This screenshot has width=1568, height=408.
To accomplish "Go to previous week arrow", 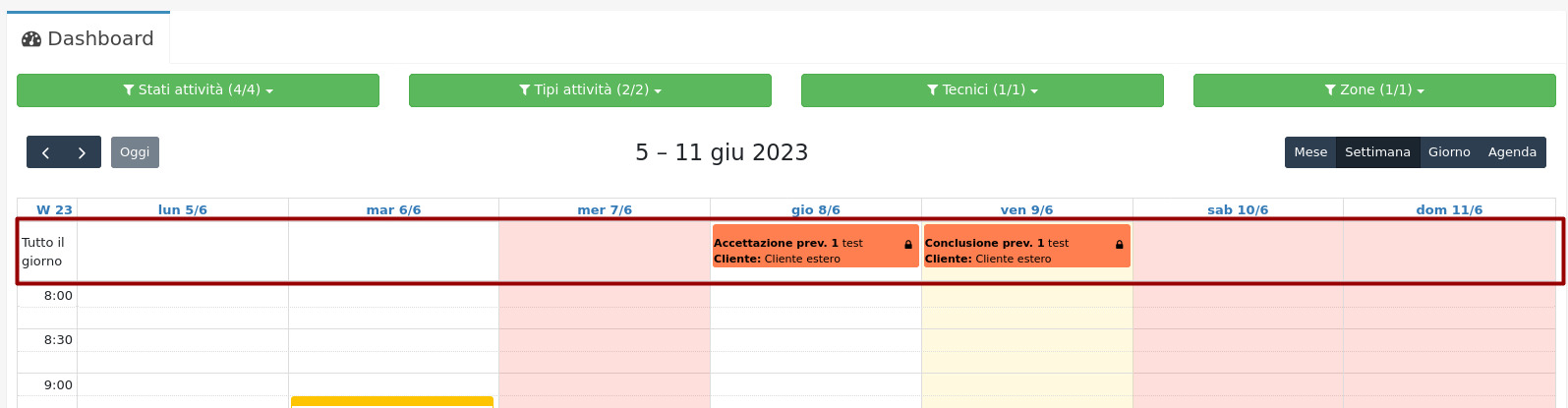I will click(45, 152).
